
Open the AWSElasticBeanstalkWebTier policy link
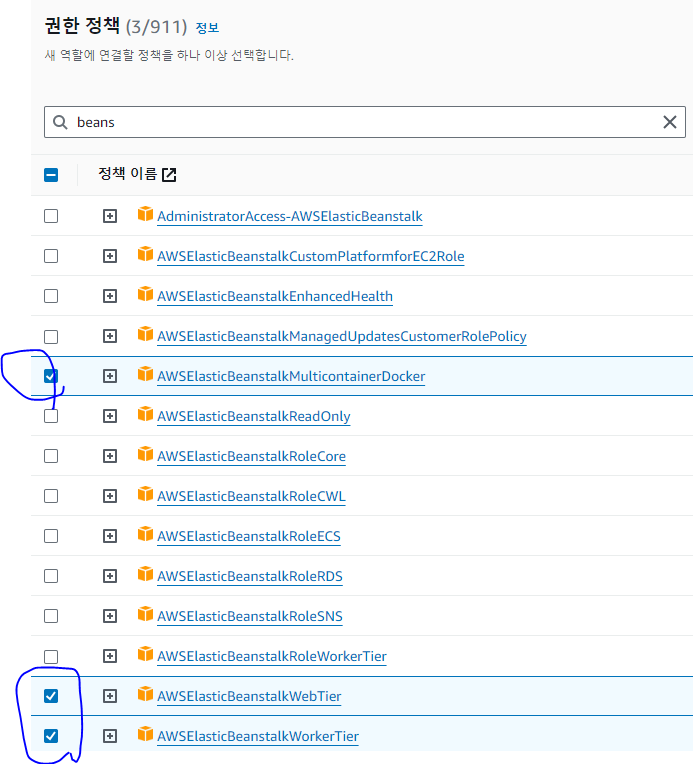pyautogui.click(x=249, y=696)
